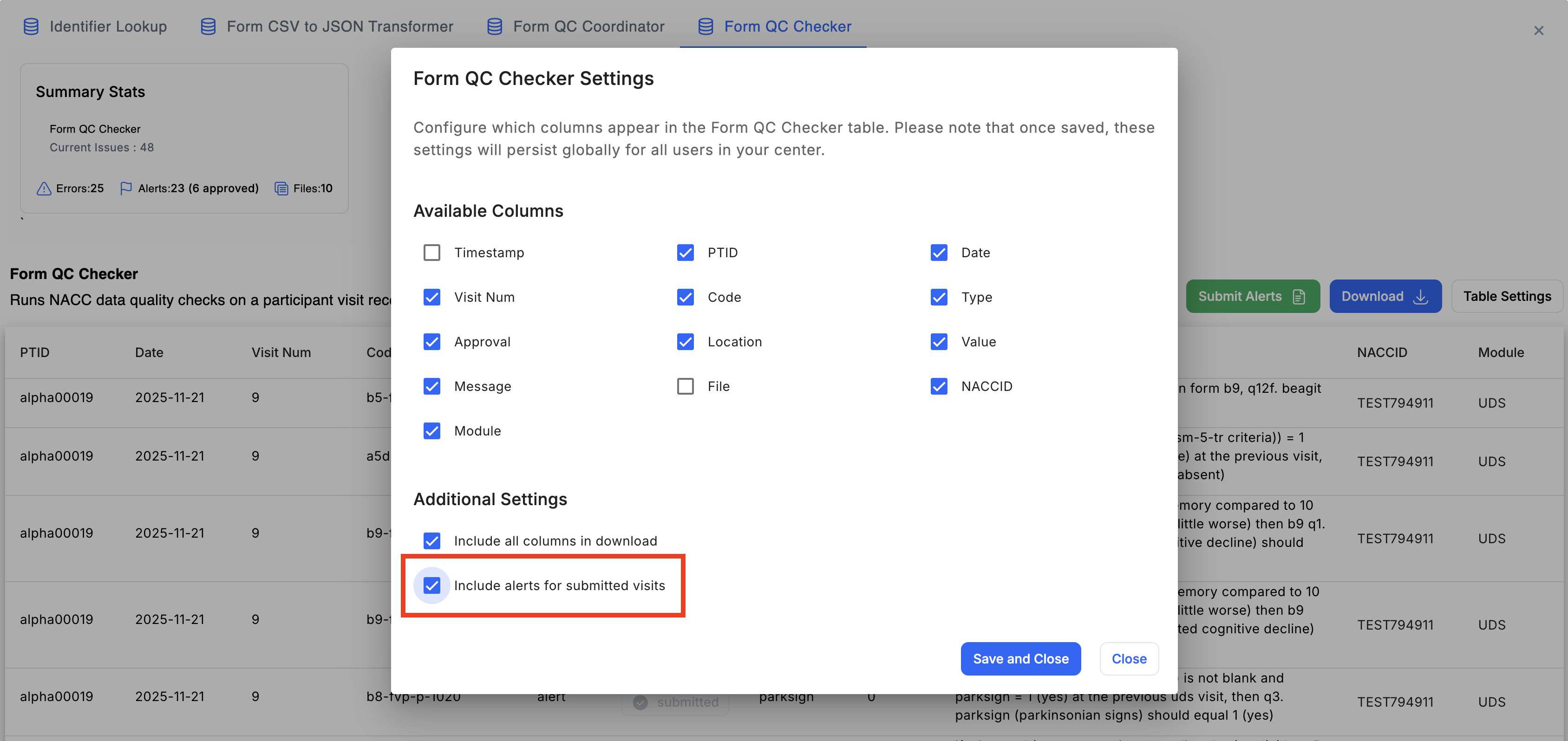Toggle the Type column checkbox
The height and width of the screenshot is (741, 1568).
click(x=939, y=297)
